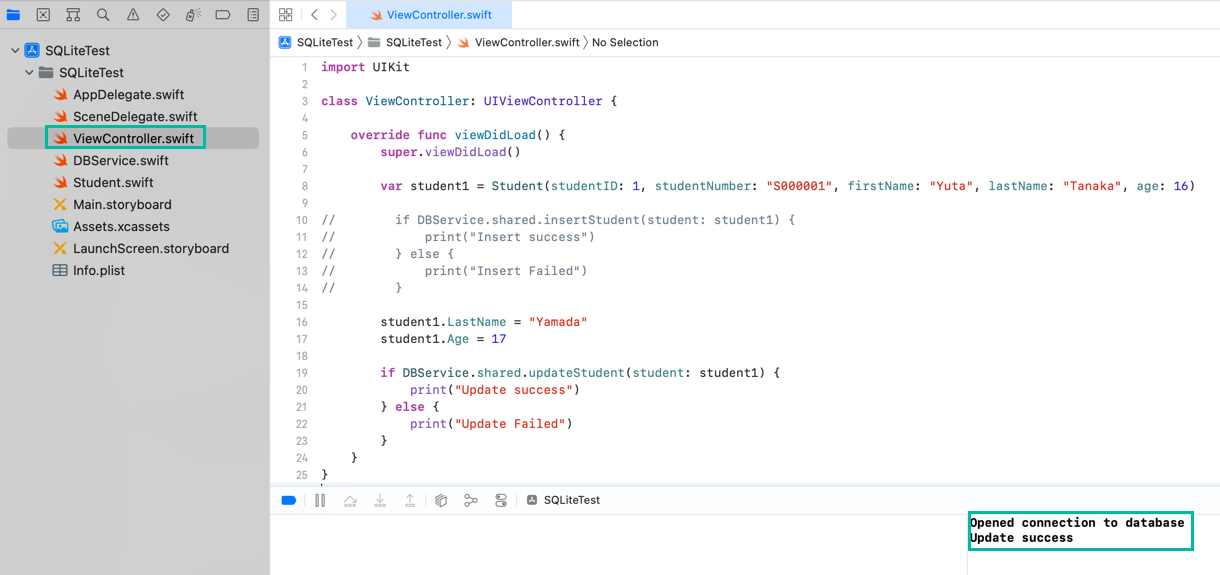This screenshot has width=1220, height=575.
Task: Open the Debug Memory Graph
Action: [x=471, y=500]
